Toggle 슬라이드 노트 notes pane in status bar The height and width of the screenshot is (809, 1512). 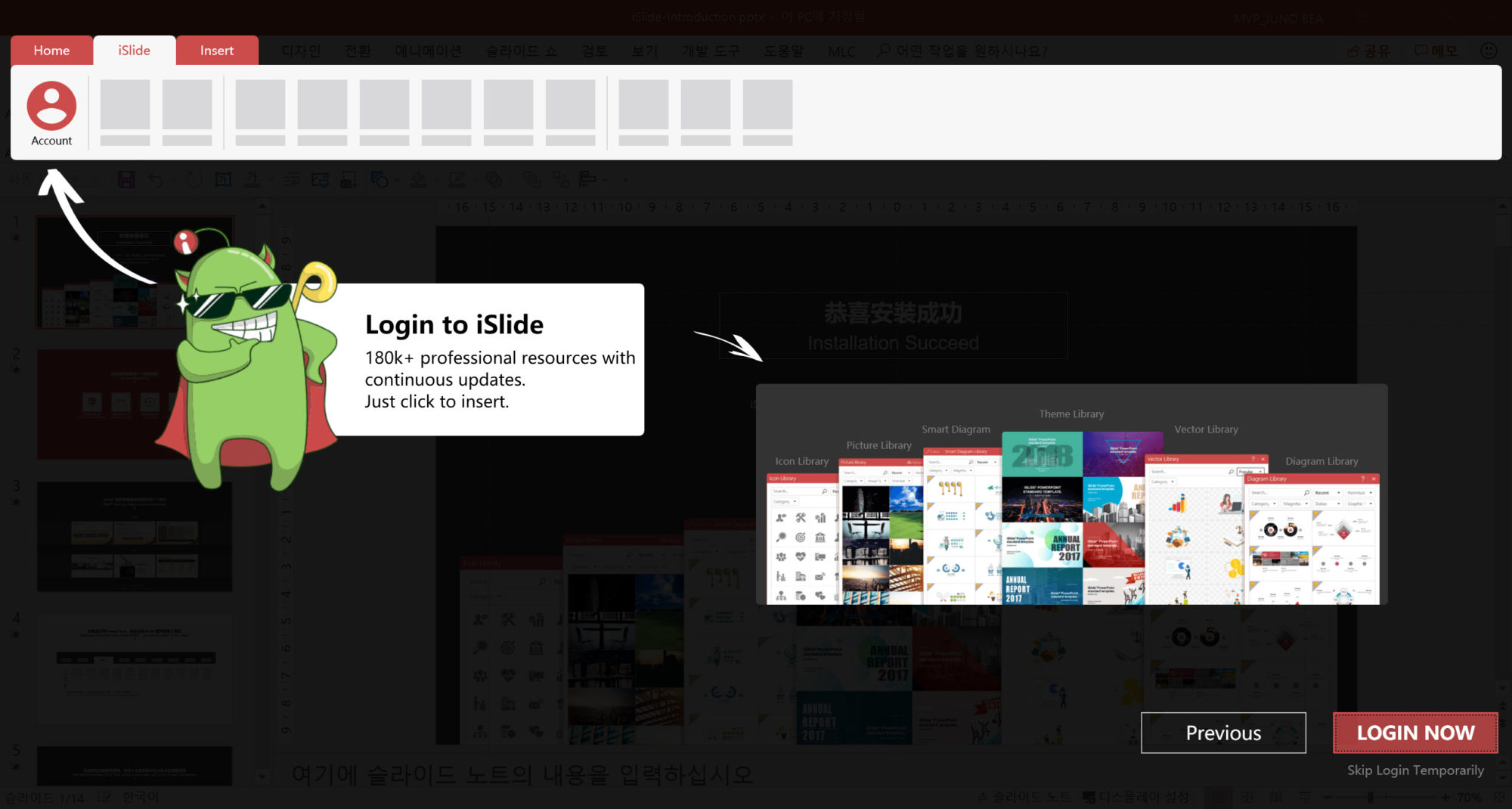point(1024,797)
